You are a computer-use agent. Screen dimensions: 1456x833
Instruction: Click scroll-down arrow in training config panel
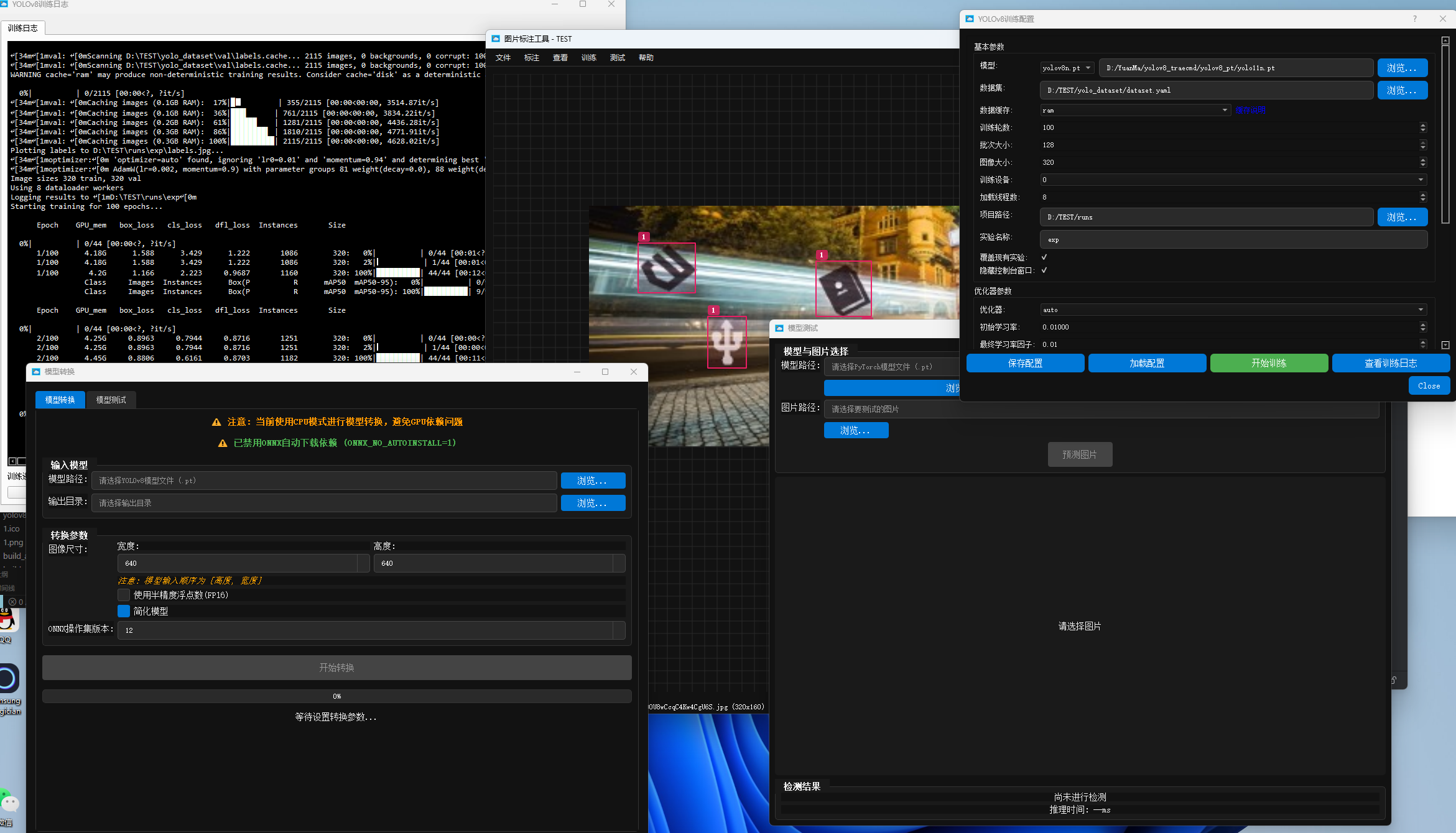pyautogui.click(x=1445, y=344)
